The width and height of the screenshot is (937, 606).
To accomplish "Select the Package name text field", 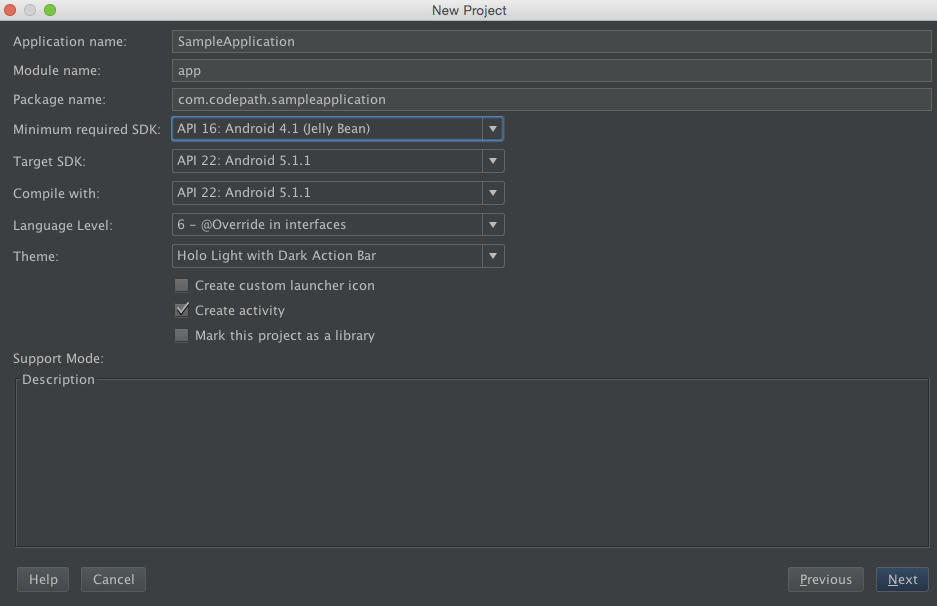I will click(x=552, y=99).
